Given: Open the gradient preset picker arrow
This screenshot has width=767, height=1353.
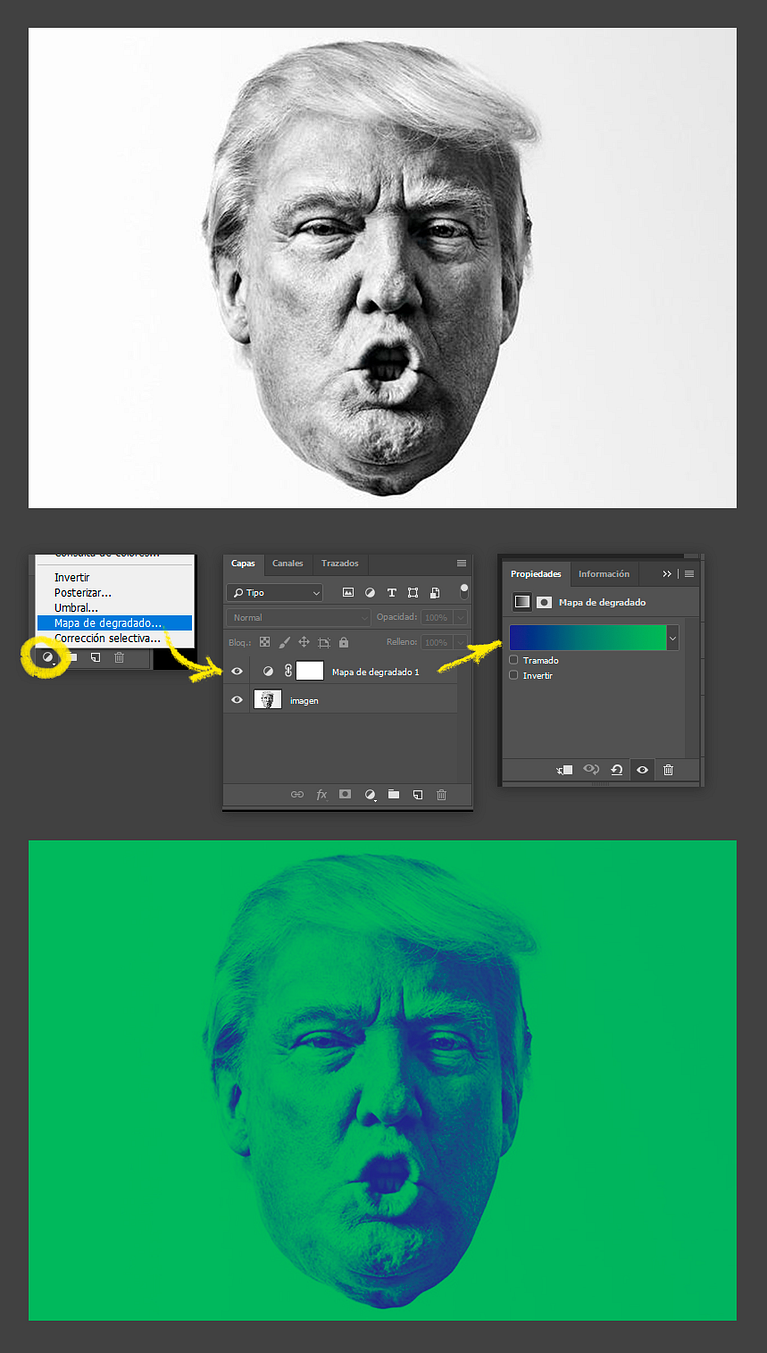Looking at the screenshot, I should click(x=673, y=637).
